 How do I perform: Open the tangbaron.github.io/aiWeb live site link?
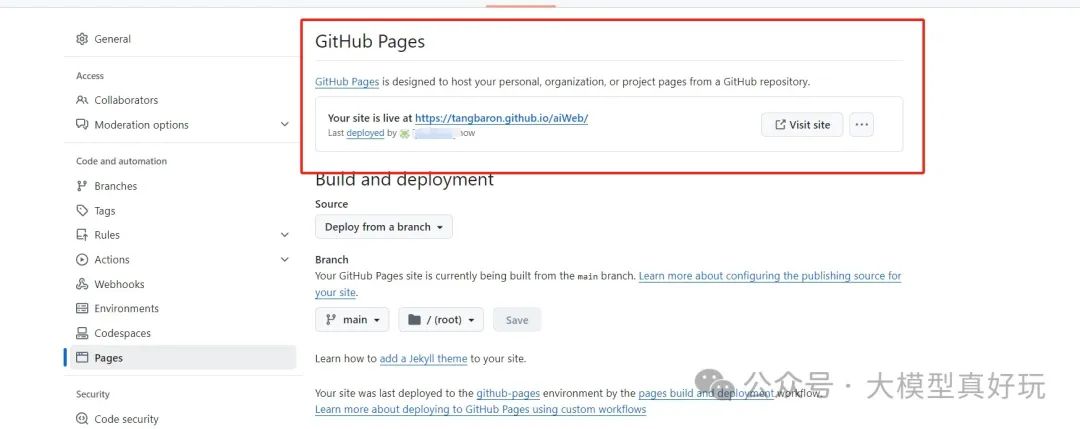click(x=501, y=118)
